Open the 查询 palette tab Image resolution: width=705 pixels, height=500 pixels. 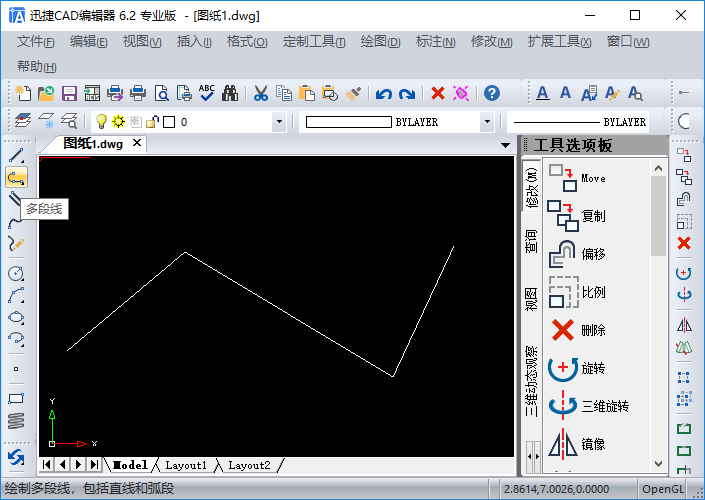pos(531,241)
